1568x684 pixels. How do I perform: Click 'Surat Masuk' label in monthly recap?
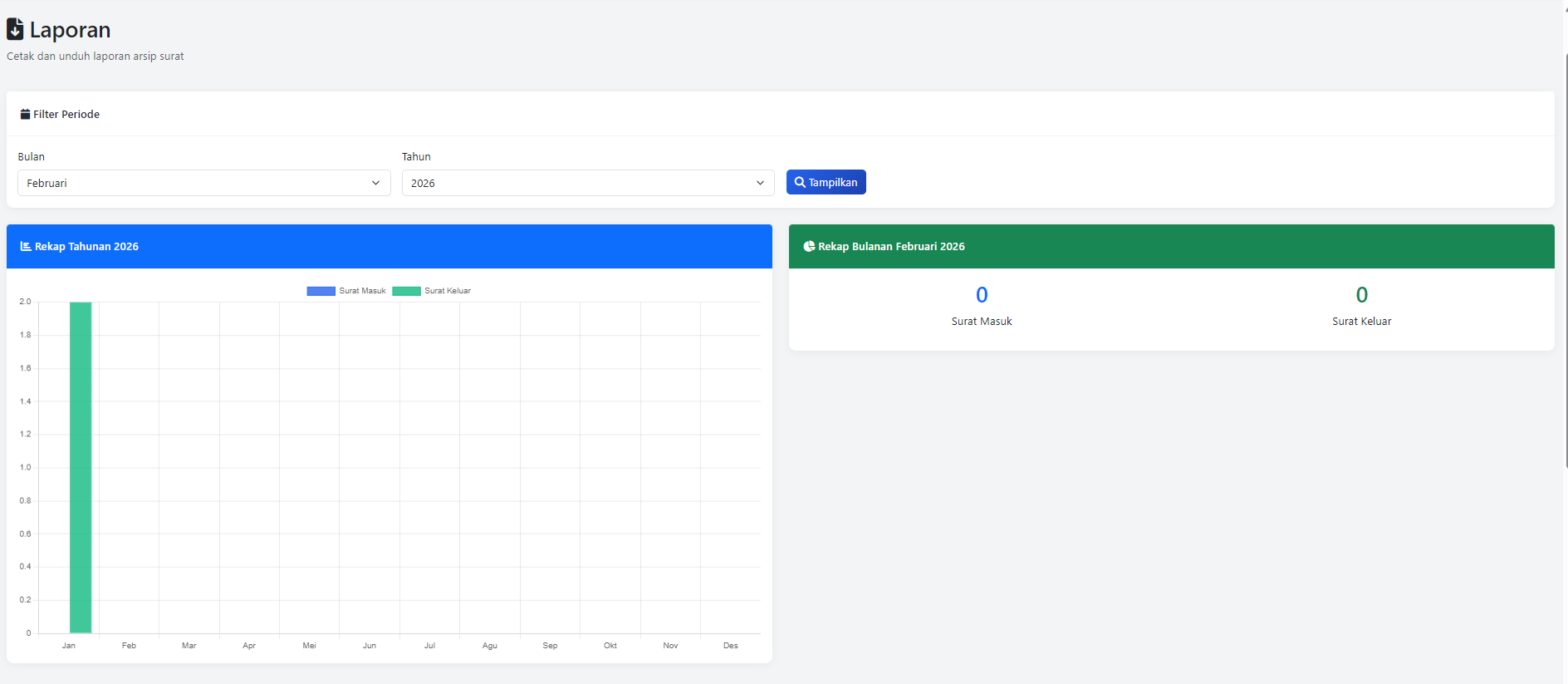tap(982, 322)
